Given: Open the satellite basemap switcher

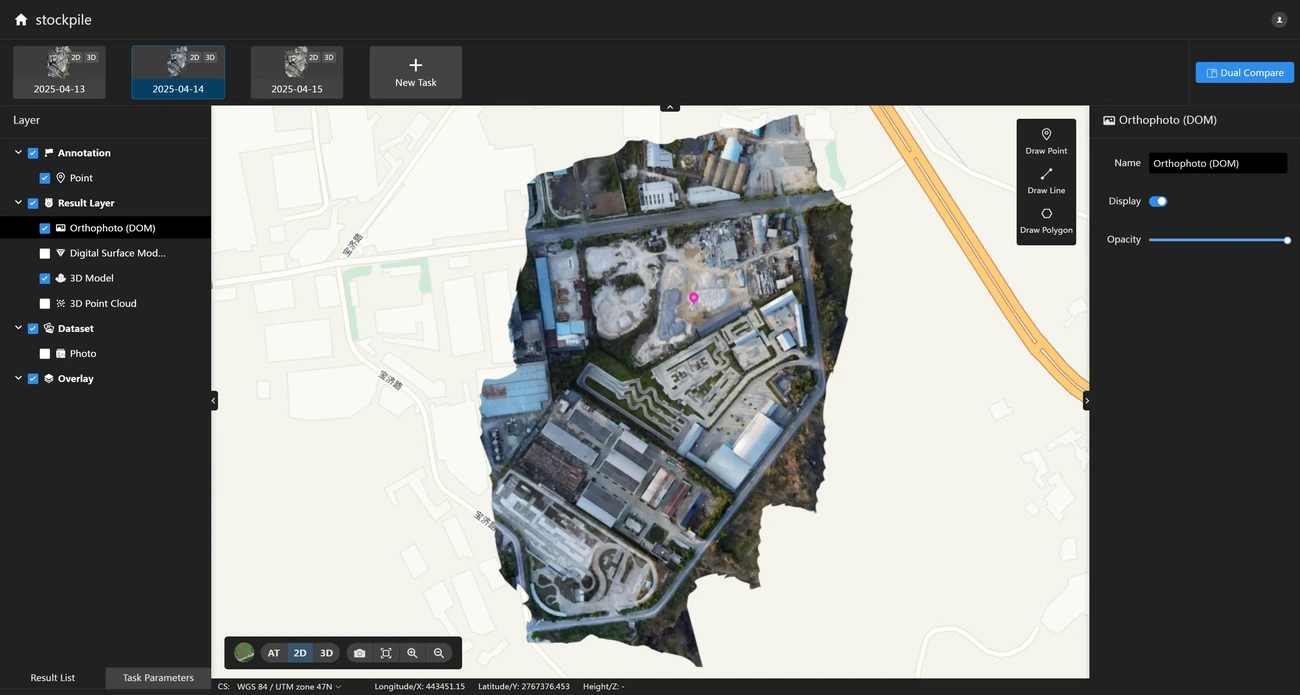Looking at the screenshot, I should coord(244,653).
